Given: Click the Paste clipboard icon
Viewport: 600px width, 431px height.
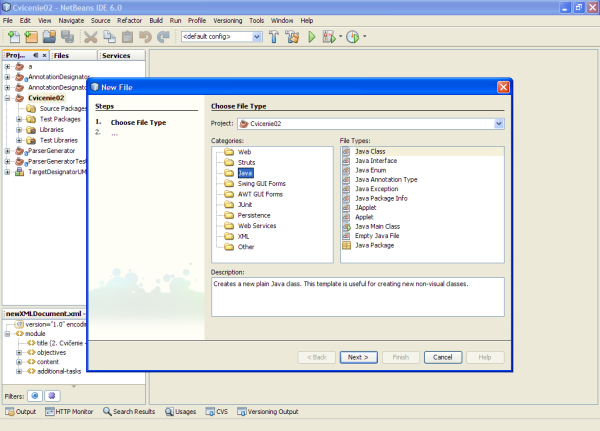Looking at the screenshot, I should 127,37.
